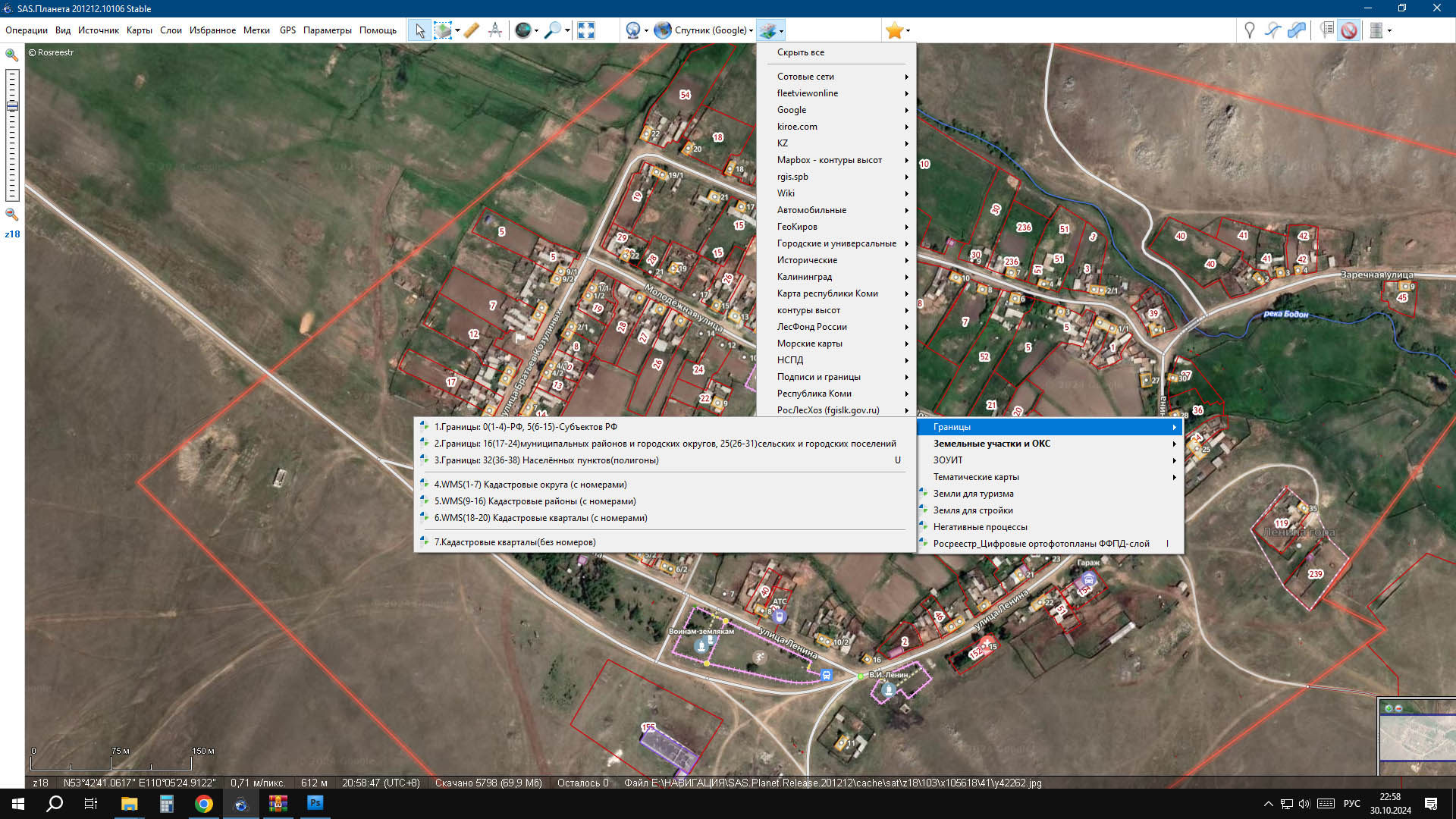Click the add path tool icon
Screen dimensions: 1456x819
(x=1273, y=30)
